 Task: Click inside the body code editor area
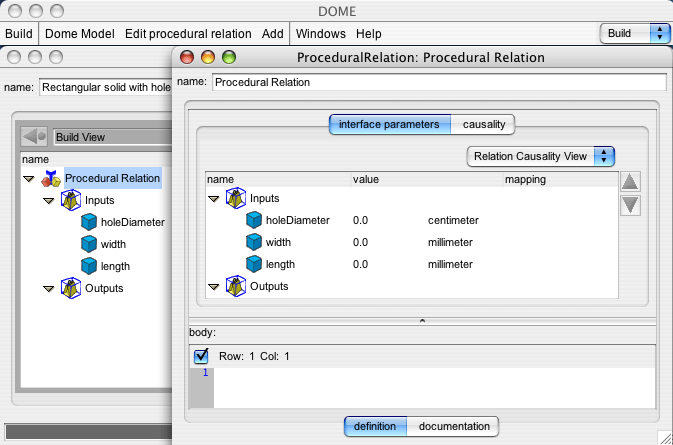click(x=434, y=388)
